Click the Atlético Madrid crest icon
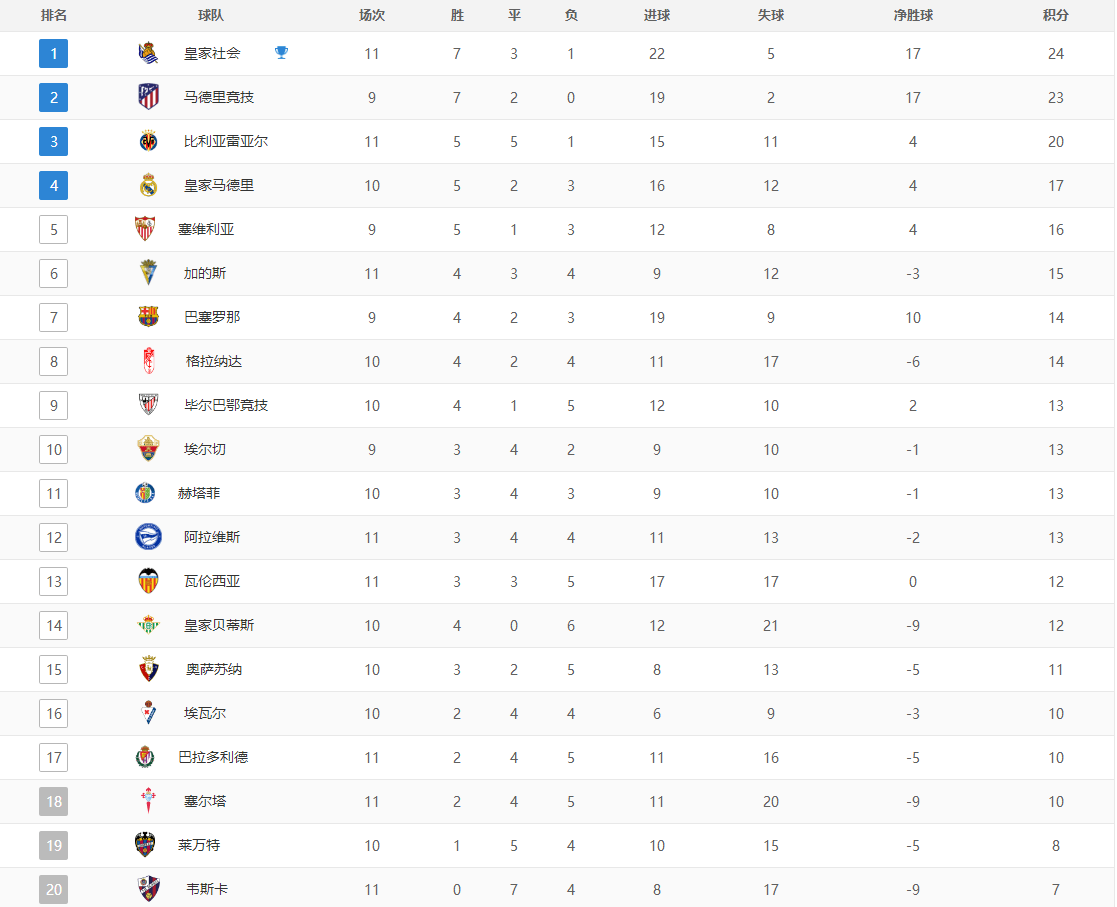The height and width of the screenshot is (907, 1117). pos(148,97)
